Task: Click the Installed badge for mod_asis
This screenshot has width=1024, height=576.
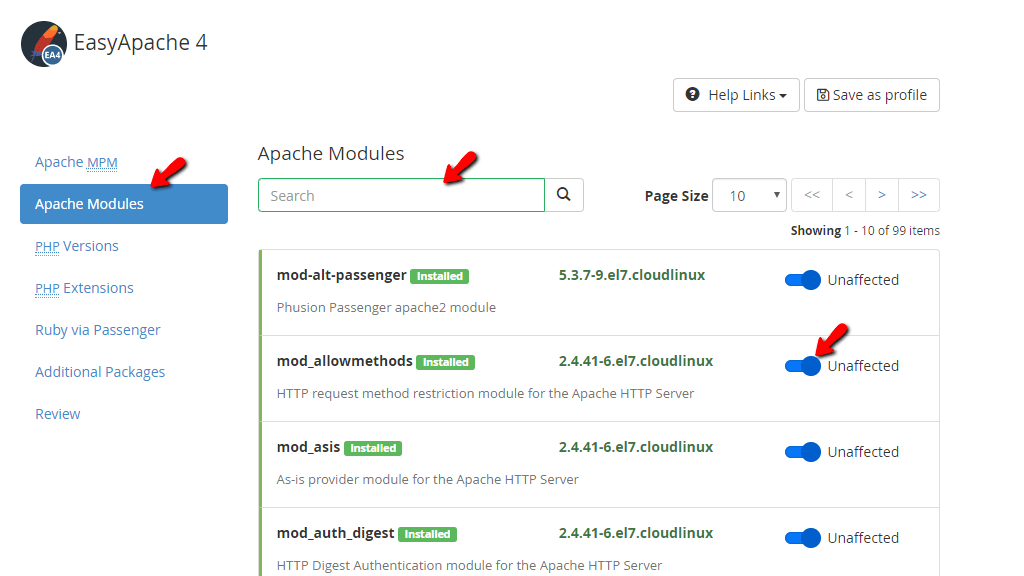Action: (x=373, y=449)
